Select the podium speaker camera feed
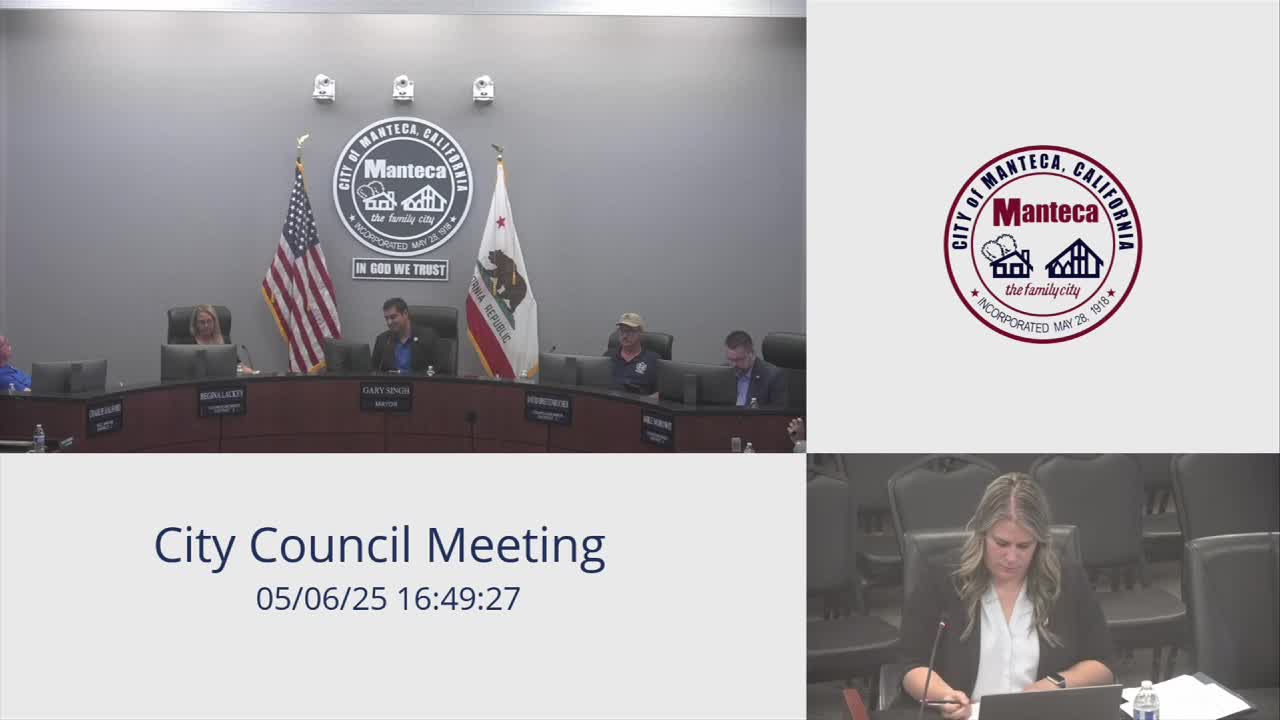The image size is (1280, 720). (x=1043, y=587)
